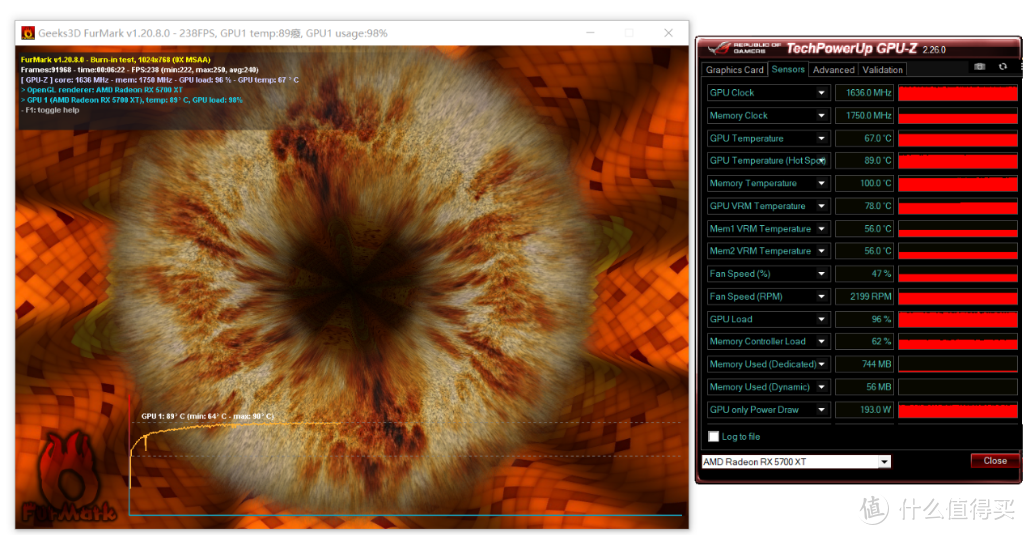Click the OpenGL renderer info line
The image size is (1026, 535).
(101, 90)
